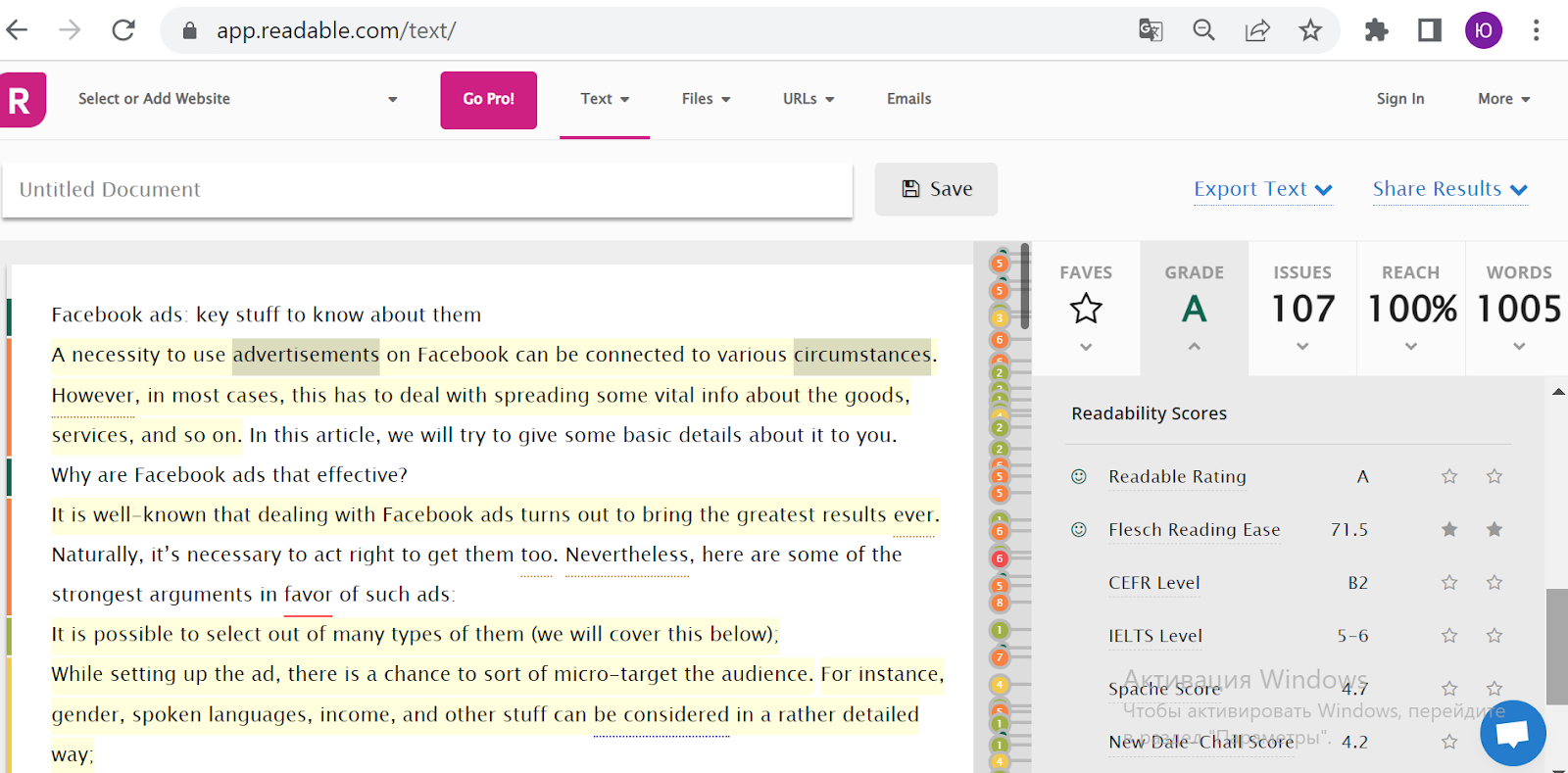Toggle left star for IELTS Level
1568x773 pixels.
point(1449,635)
